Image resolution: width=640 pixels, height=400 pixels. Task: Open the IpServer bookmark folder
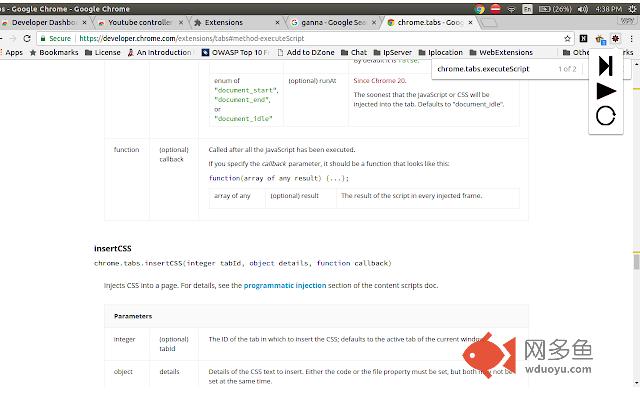pos(393,52)
